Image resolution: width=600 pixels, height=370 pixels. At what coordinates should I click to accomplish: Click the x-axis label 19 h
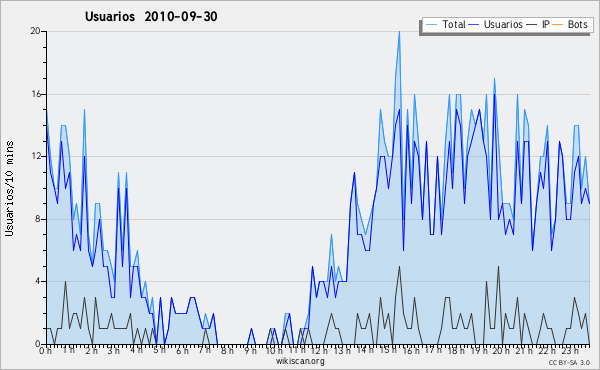tap(479, 350)
